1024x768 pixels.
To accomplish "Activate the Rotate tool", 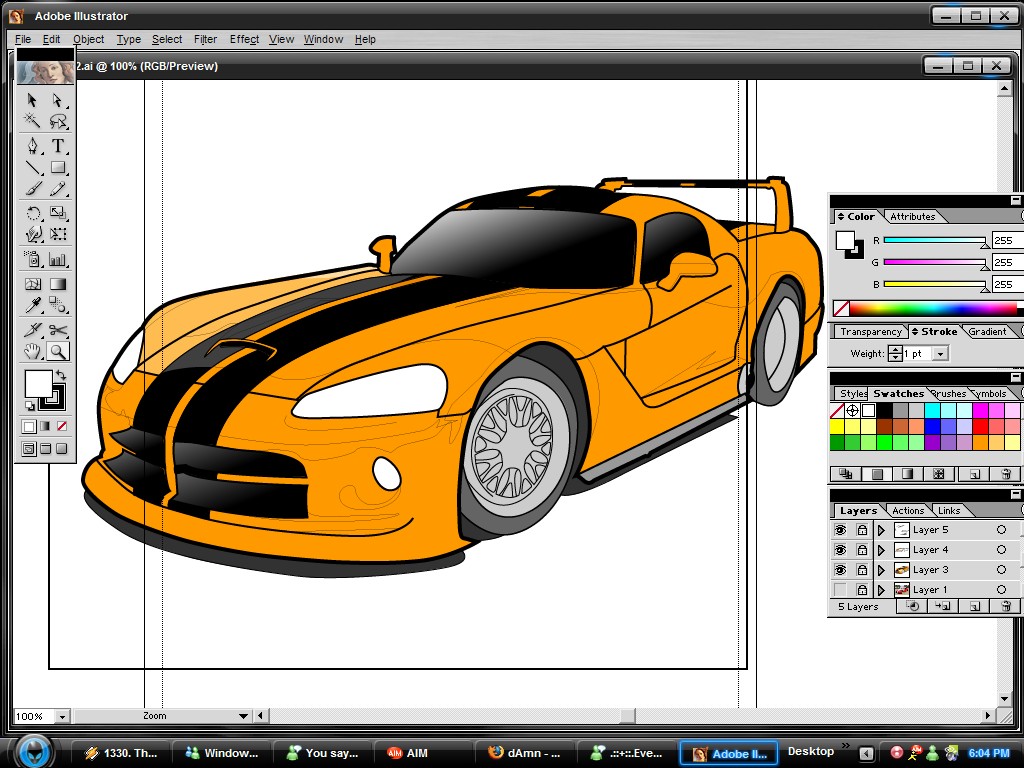I will point(32,211).
